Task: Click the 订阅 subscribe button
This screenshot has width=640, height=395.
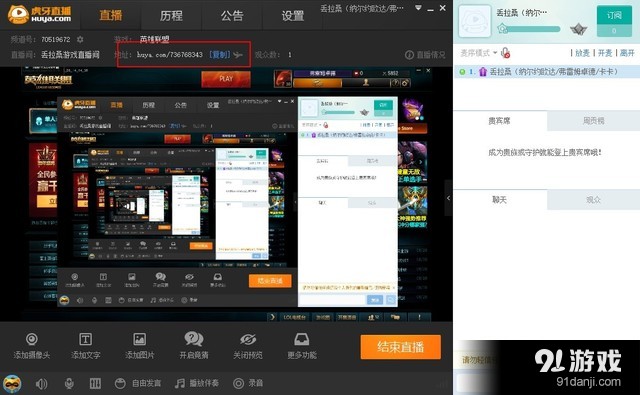Action: (x=614, y=15)
